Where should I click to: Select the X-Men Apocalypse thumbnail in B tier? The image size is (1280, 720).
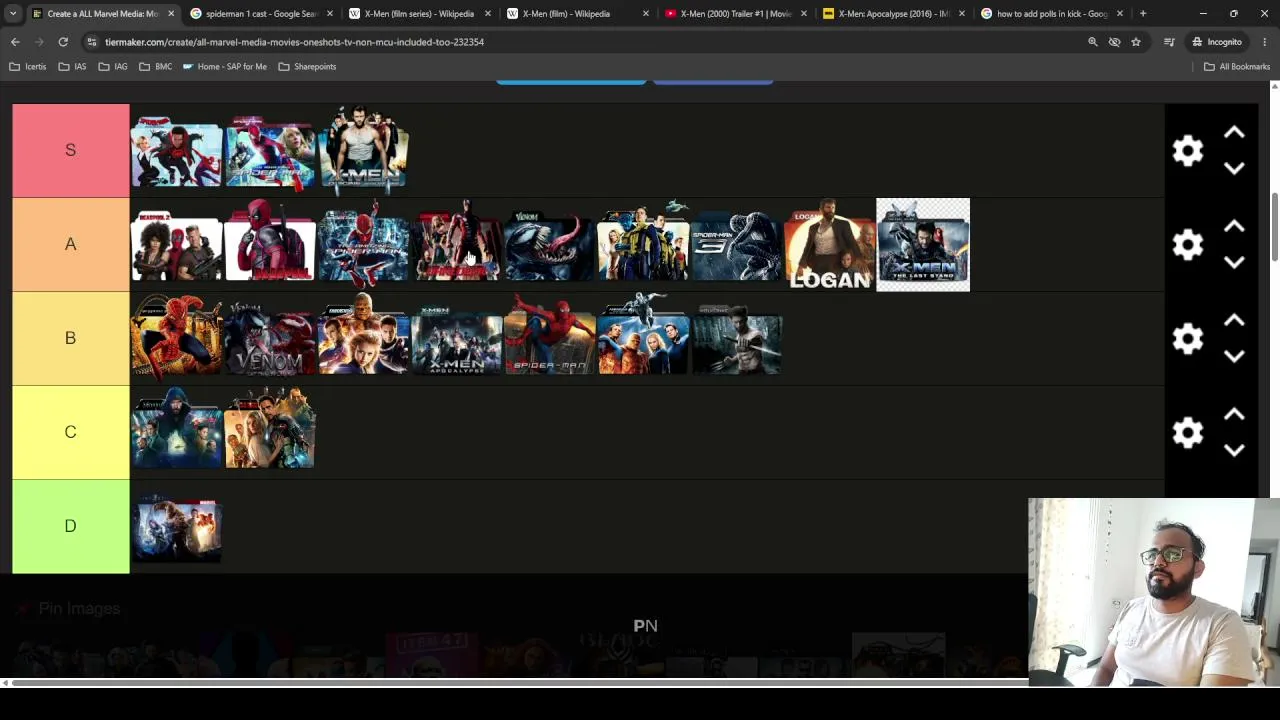[x=457, y=339]
